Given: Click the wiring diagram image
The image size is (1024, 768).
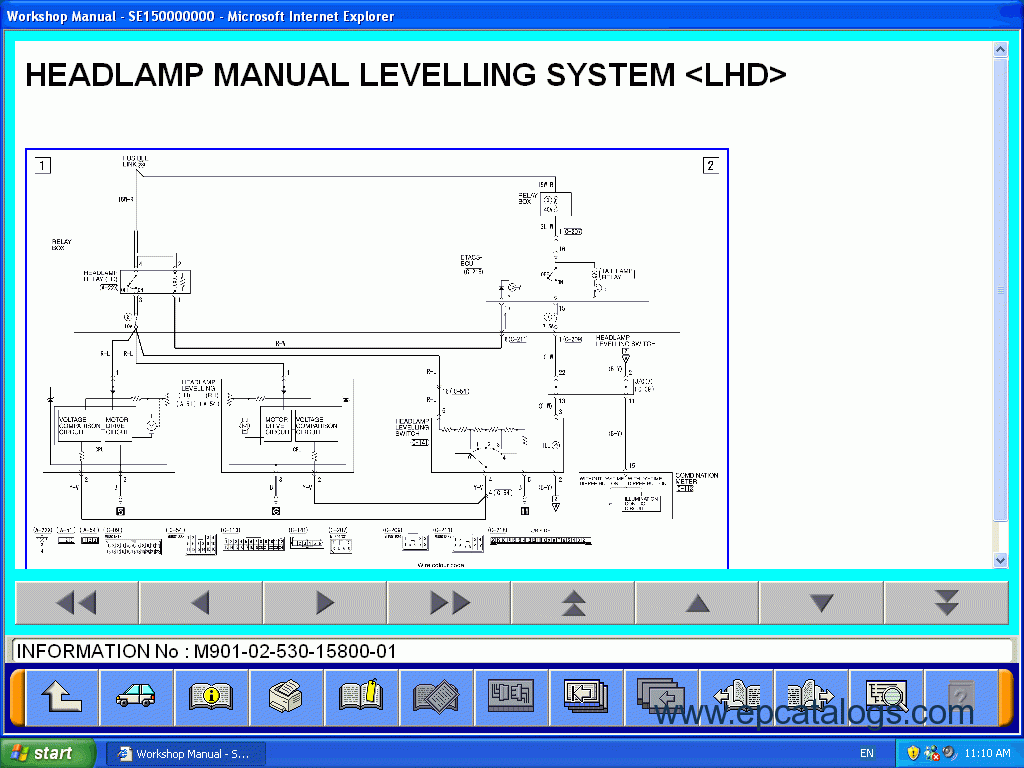Looking at the screenshot, I should click(x=377, y=359).
